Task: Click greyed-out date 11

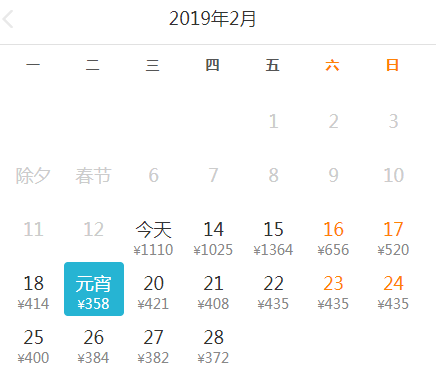Action: 33,229
